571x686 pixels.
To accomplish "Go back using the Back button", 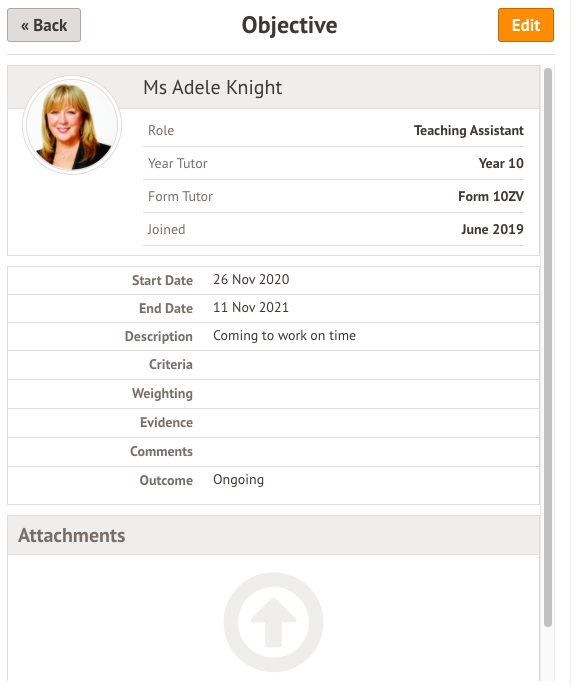I will click(44, 25).
